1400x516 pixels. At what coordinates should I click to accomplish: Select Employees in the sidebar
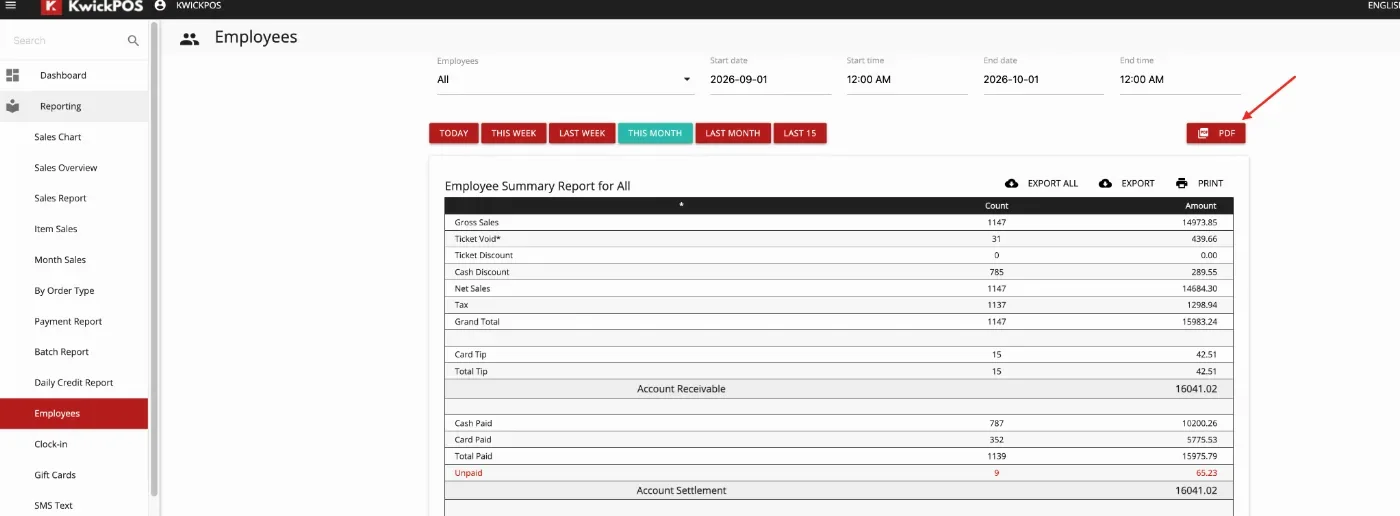pos(74,413)
